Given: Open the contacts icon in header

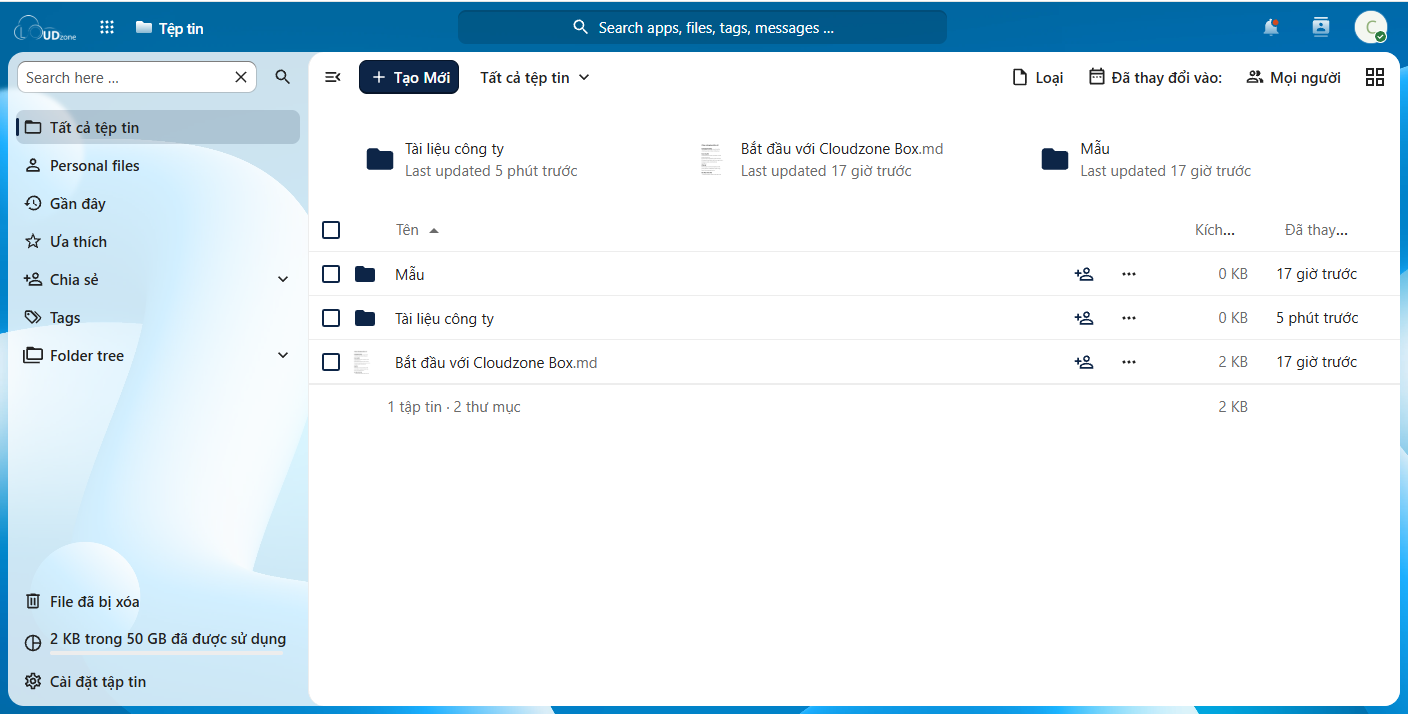Looking at the screenshot, I should [x=1321, y=27].
